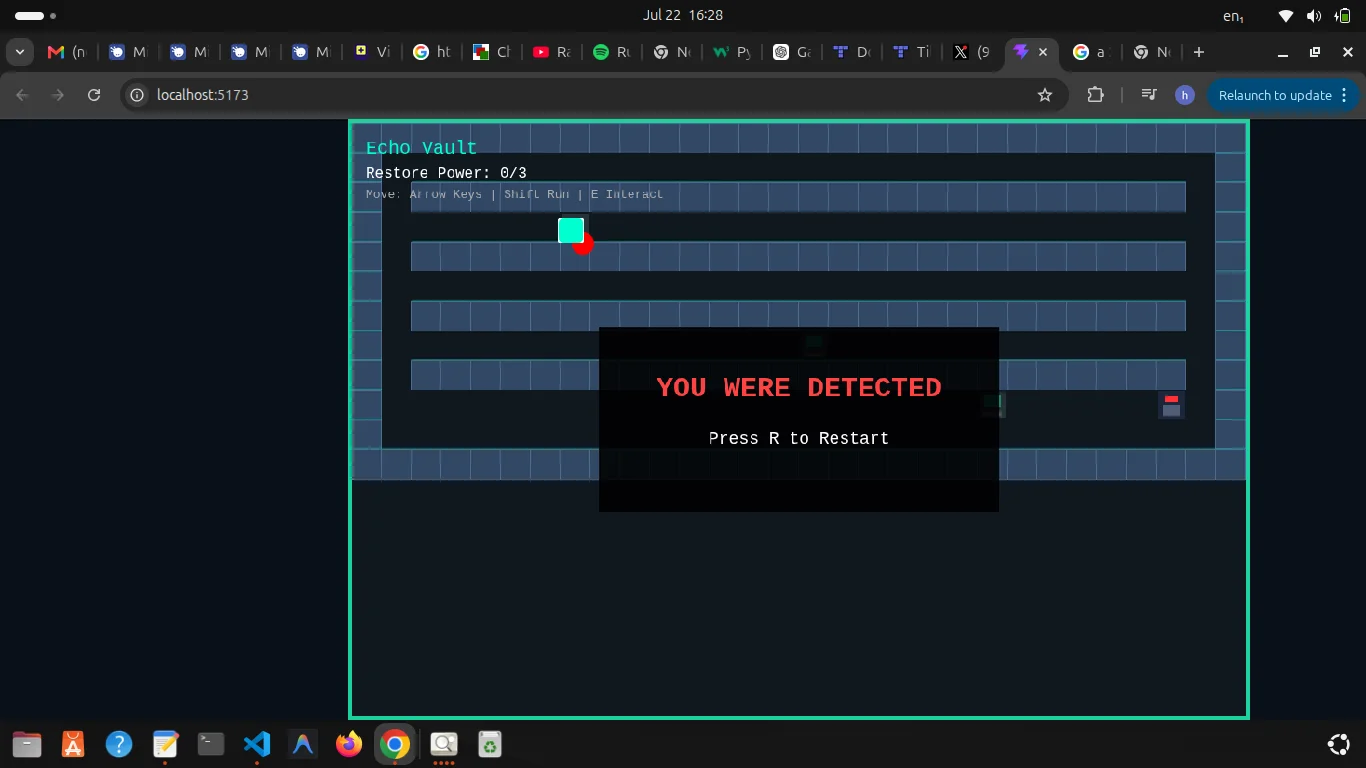1366x768 pixels.
Task: Open Visual Studio Code from the dock
Action: tap(257, 744)
